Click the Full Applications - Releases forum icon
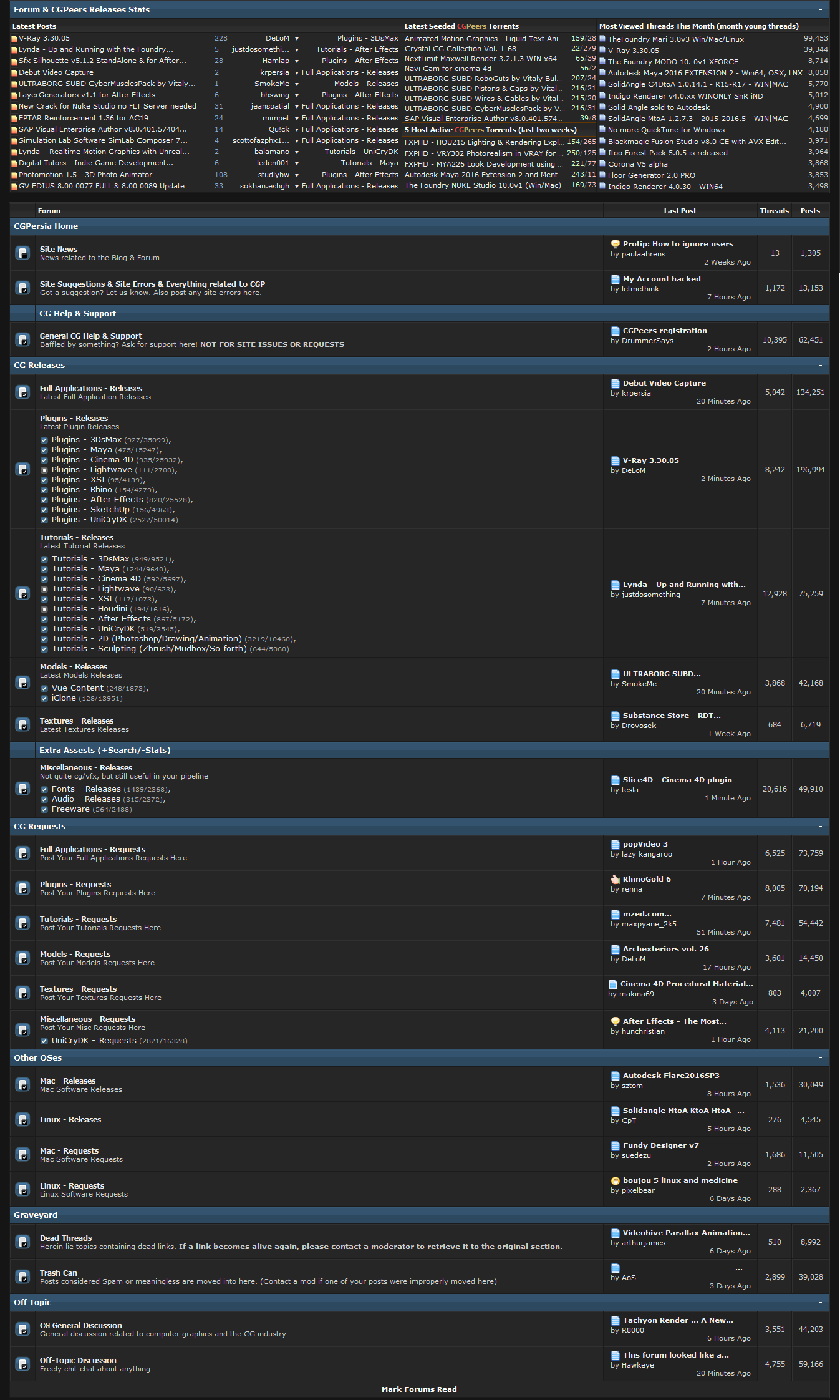 pos(22,392)
